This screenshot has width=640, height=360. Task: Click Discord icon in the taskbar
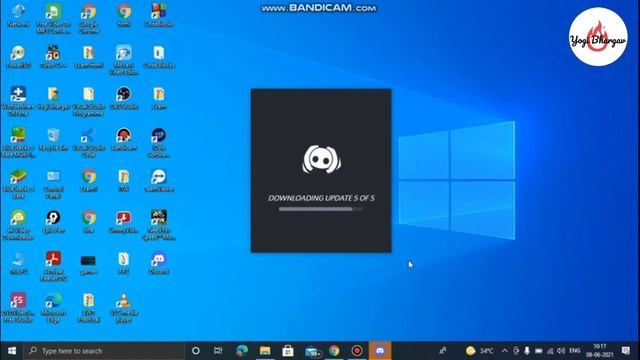[x=380, y=351]
